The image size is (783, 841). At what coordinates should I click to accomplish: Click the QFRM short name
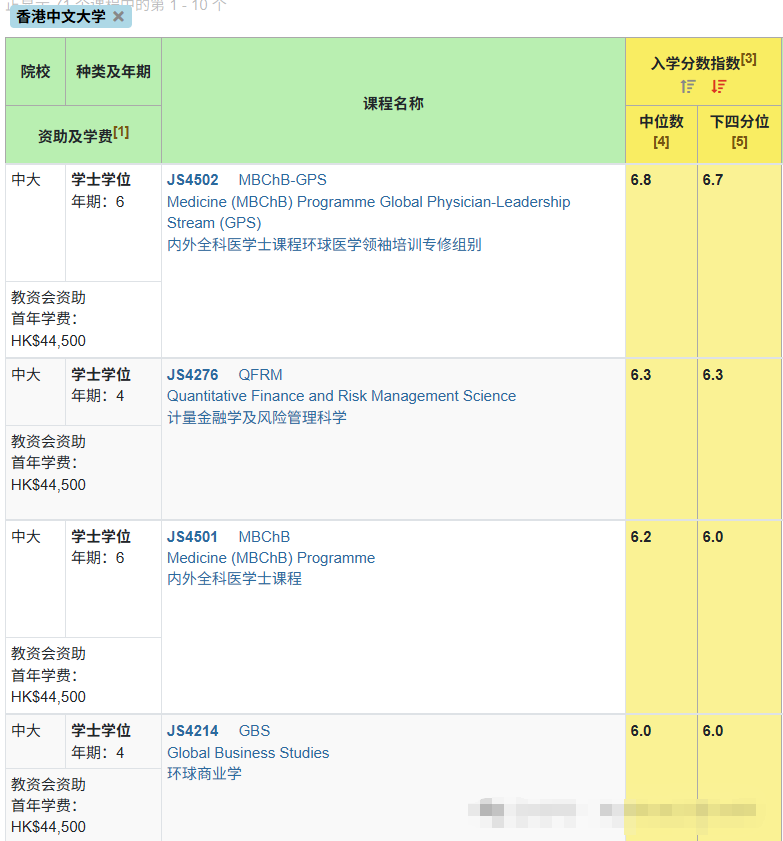pos(260,374)
